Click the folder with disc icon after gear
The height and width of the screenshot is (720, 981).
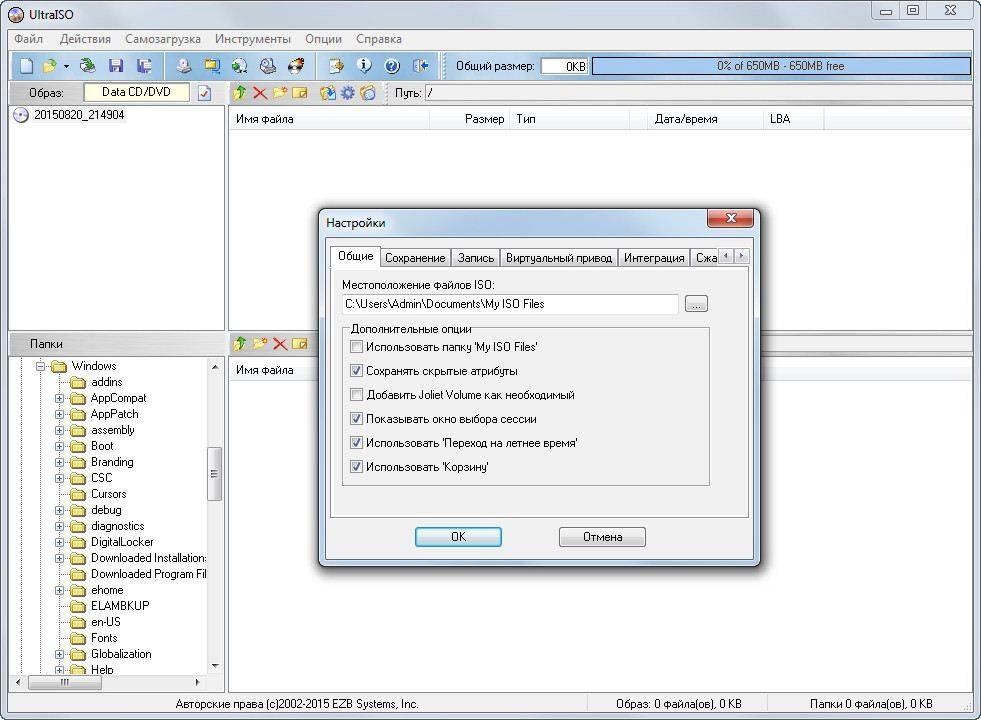pyautogui.click(x=368, y=93)
